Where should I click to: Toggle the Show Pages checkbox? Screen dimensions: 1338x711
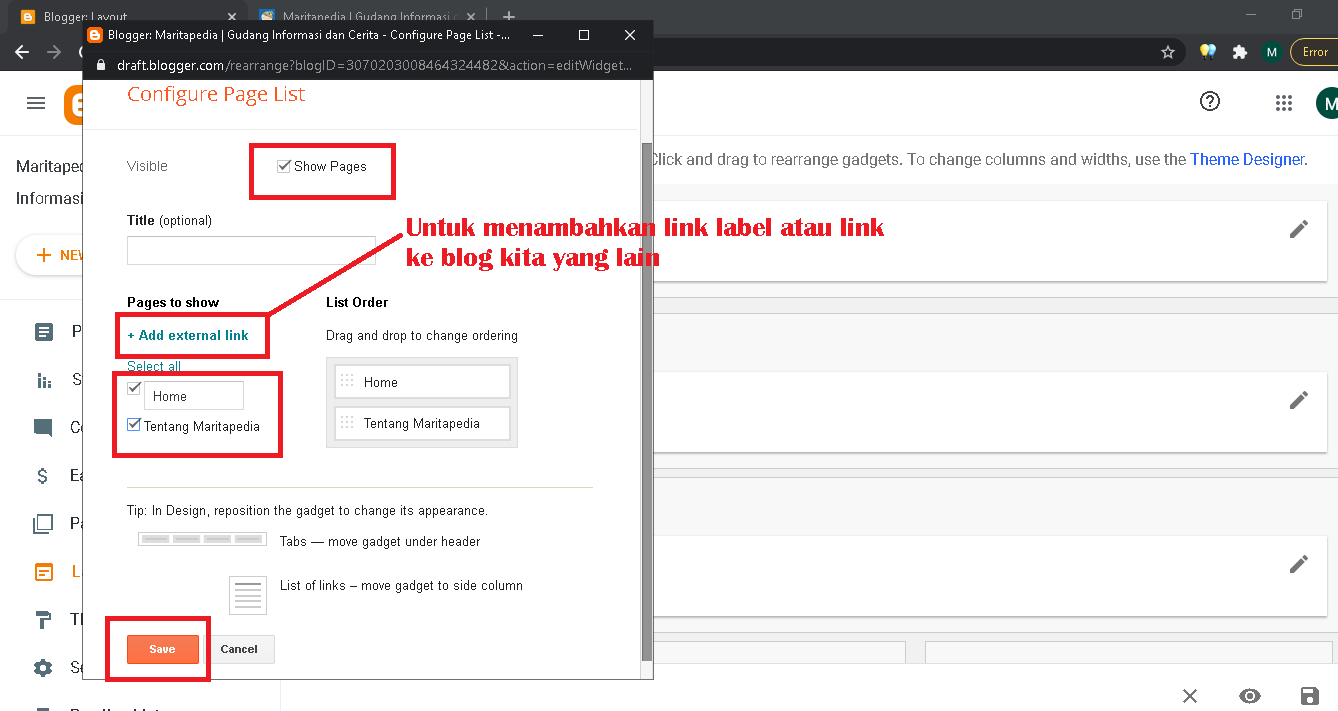[284, 166]
